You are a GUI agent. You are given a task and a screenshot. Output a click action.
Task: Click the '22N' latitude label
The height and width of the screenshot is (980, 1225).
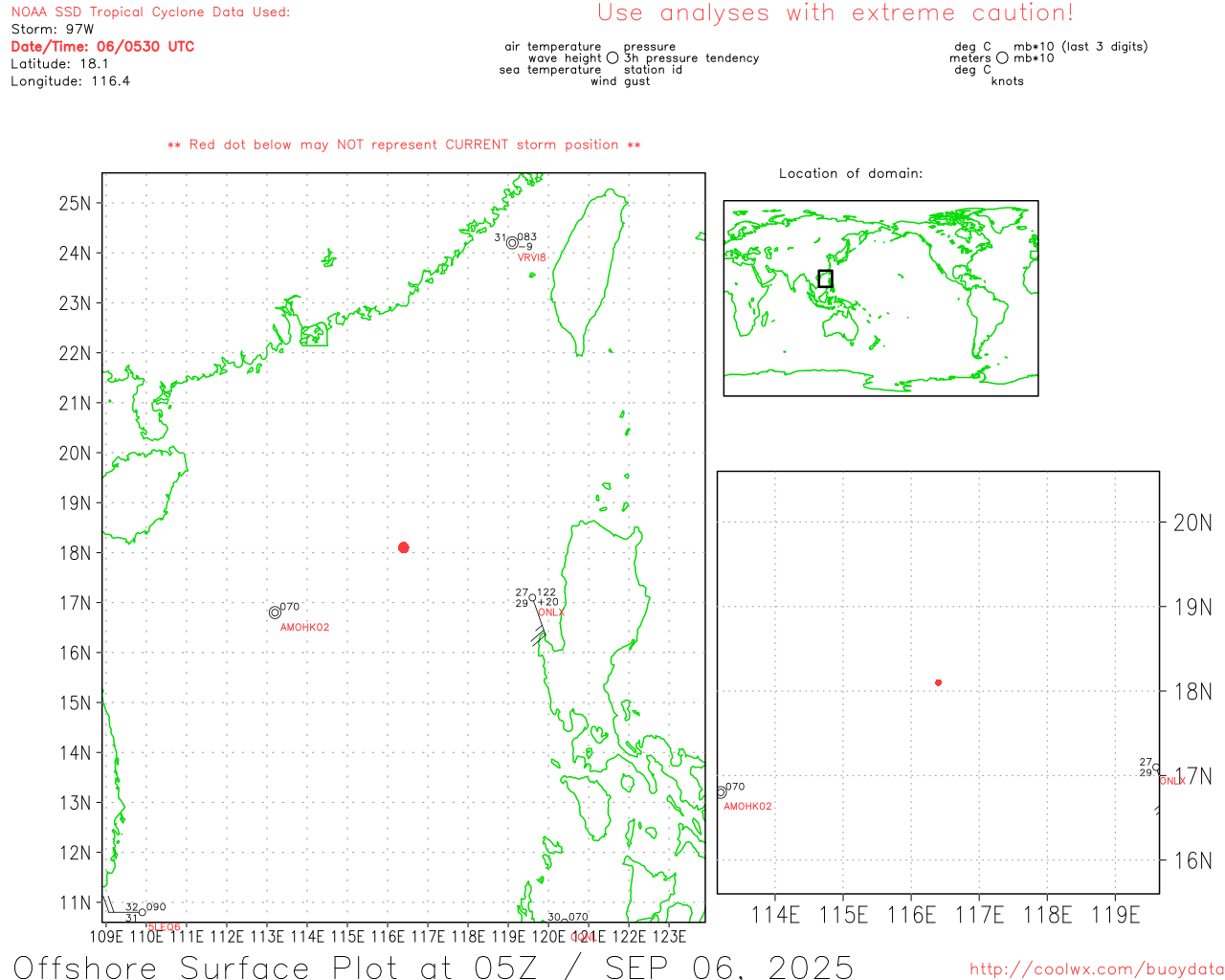coord(75,353)
